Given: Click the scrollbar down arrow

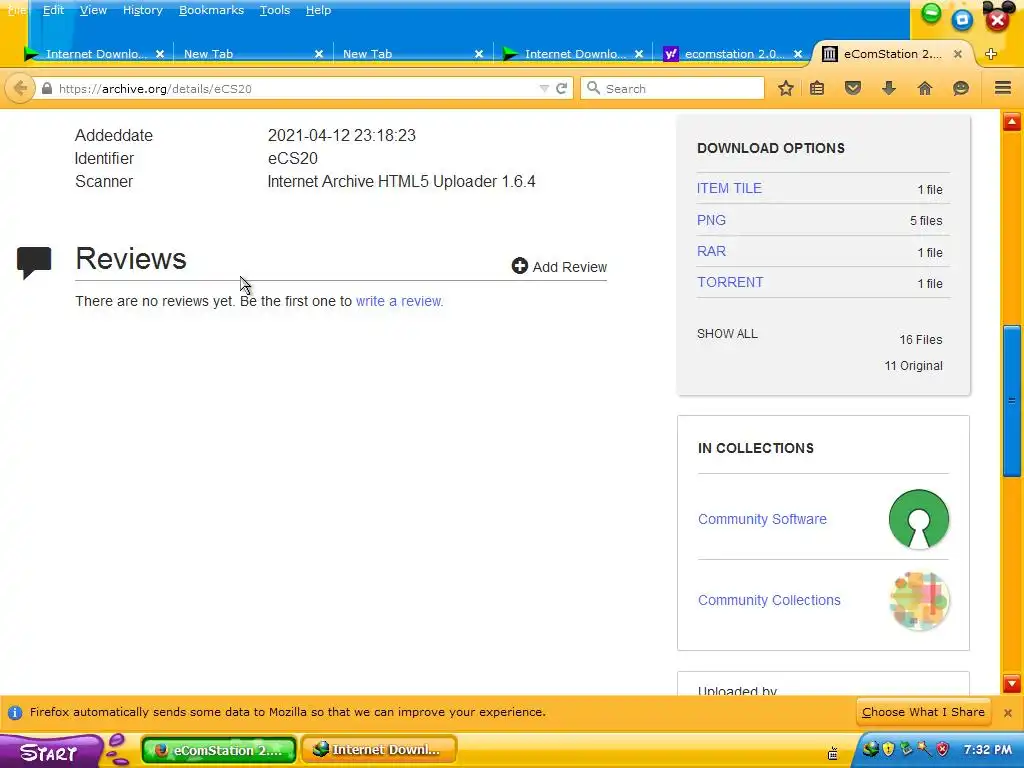Looking at the screenshot, I should 1012,684.
